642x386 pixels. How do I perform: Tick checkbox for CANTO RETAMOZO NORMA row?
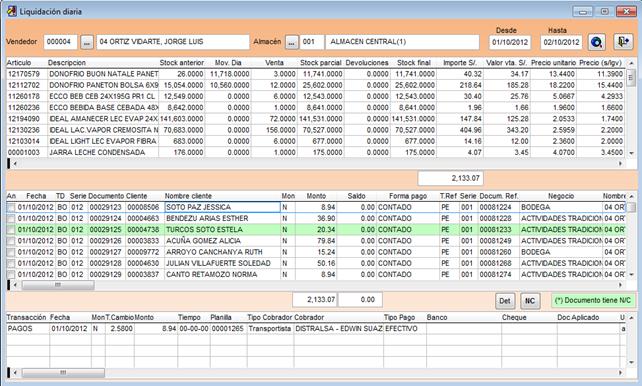[x=11, y=275]
